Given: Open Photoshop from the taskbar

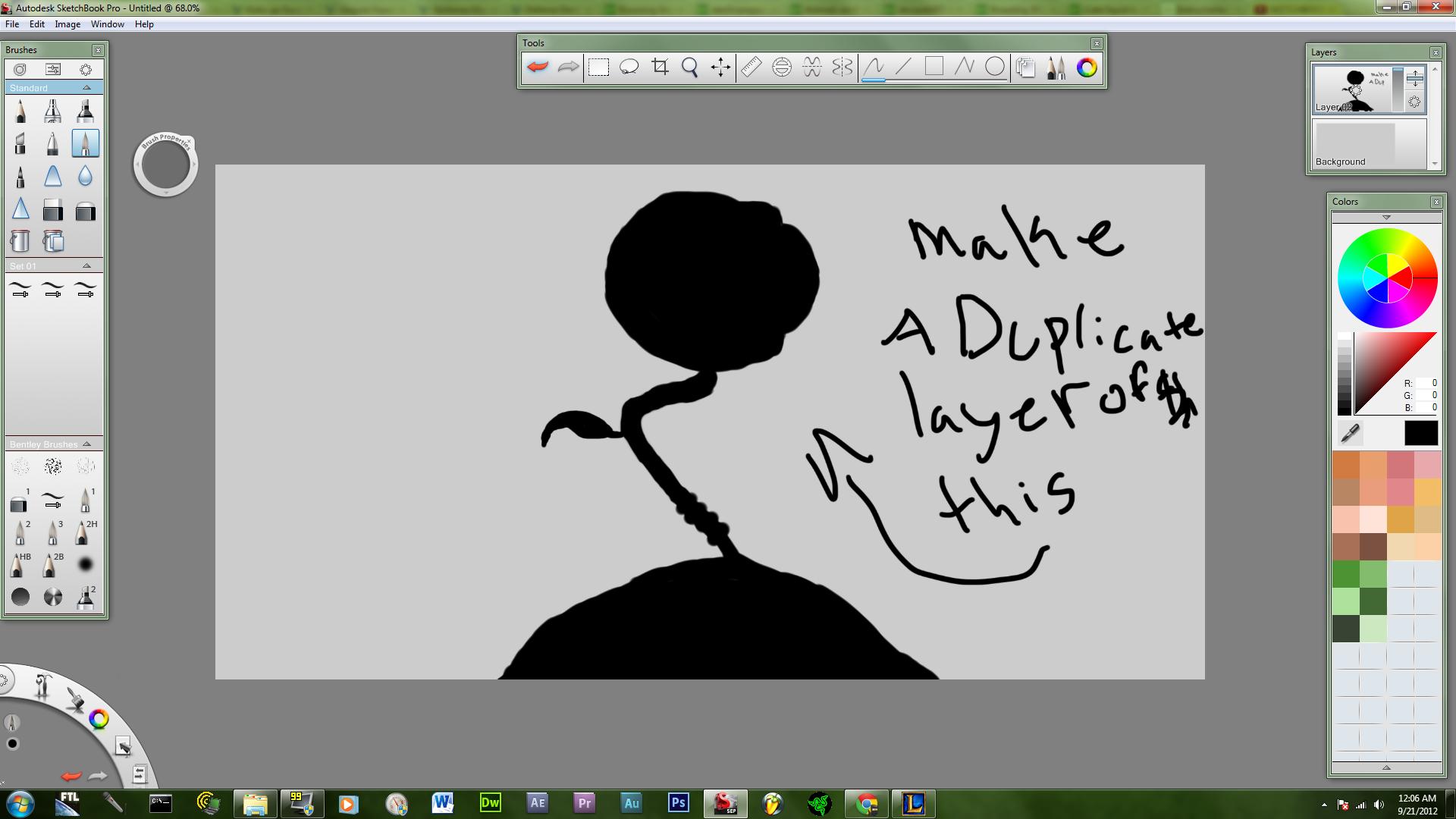Looking at the screenshot, I should (678, 803).
